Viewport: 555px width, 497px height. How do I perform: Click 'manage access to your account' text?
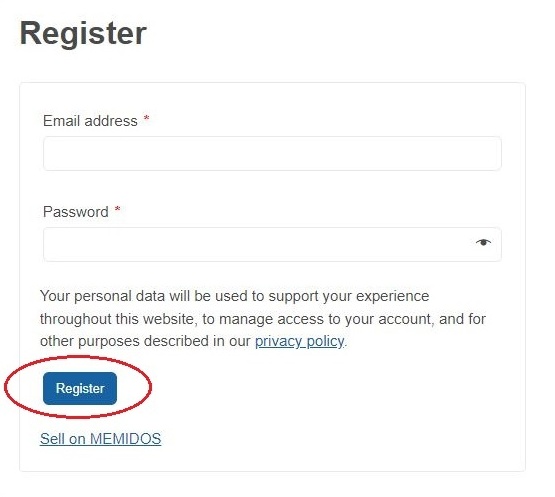[x=325, y=319]
